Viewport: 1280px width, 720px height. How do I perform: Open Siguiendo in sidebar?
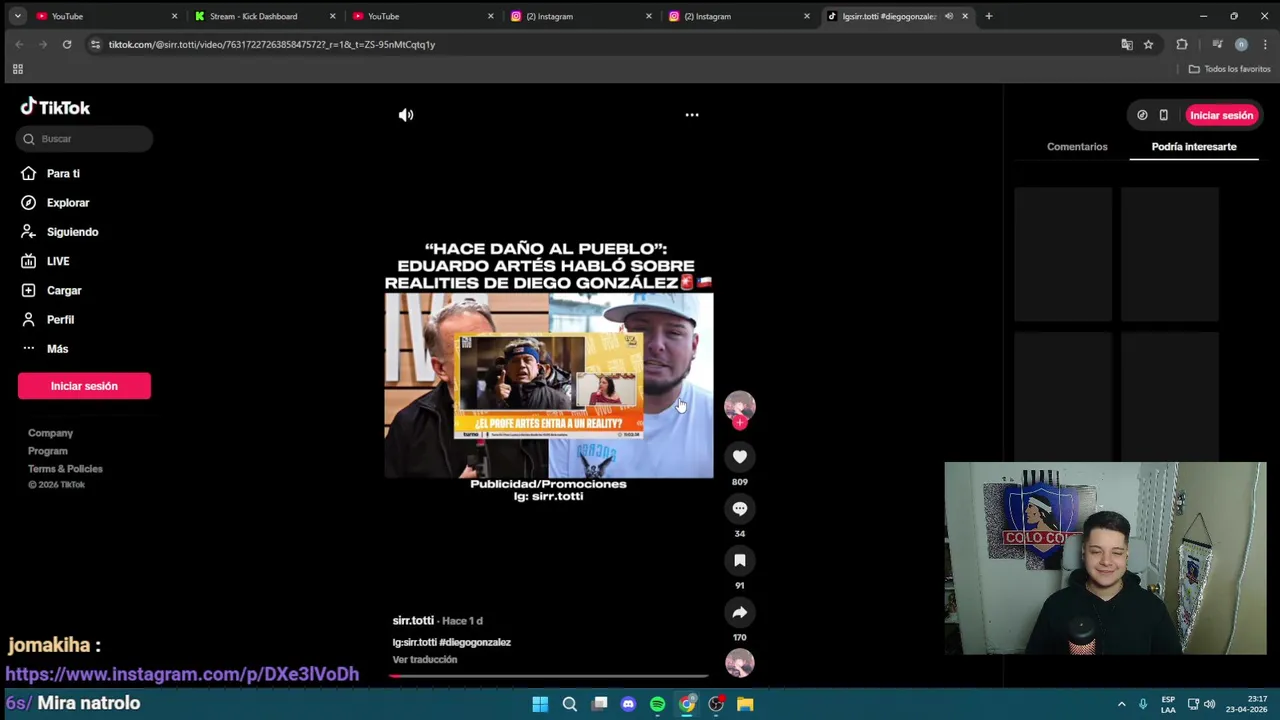pyautogui.click(x=72, y=232)
